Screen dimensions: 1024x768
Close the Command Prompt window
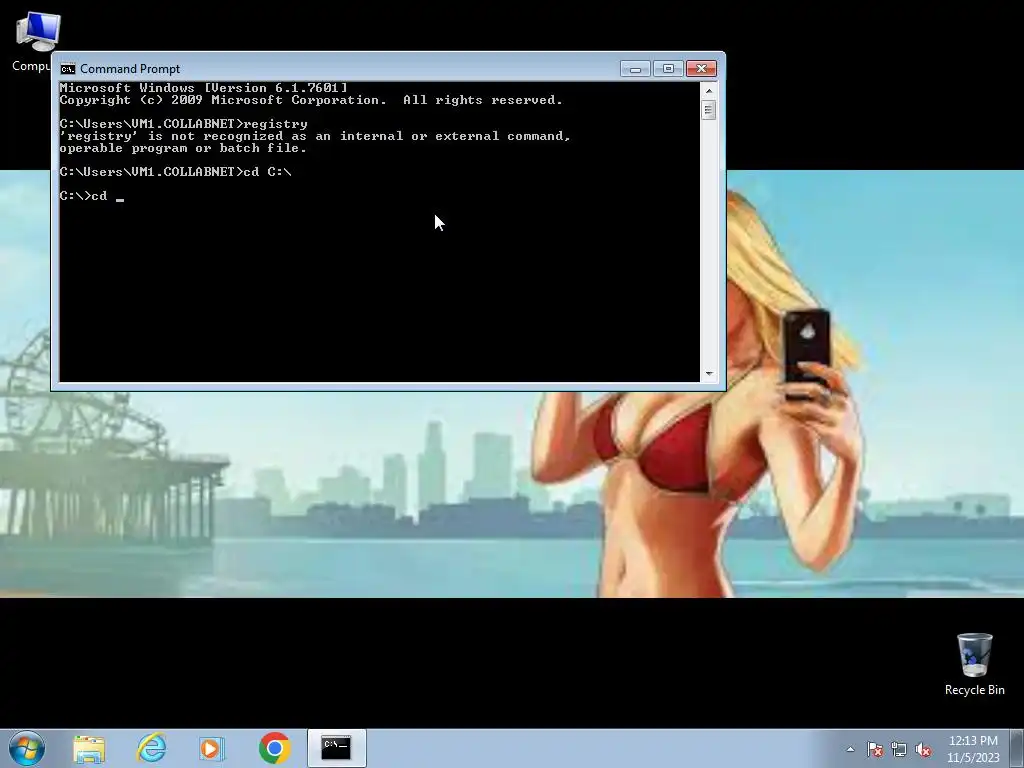[x=701, y=69]
